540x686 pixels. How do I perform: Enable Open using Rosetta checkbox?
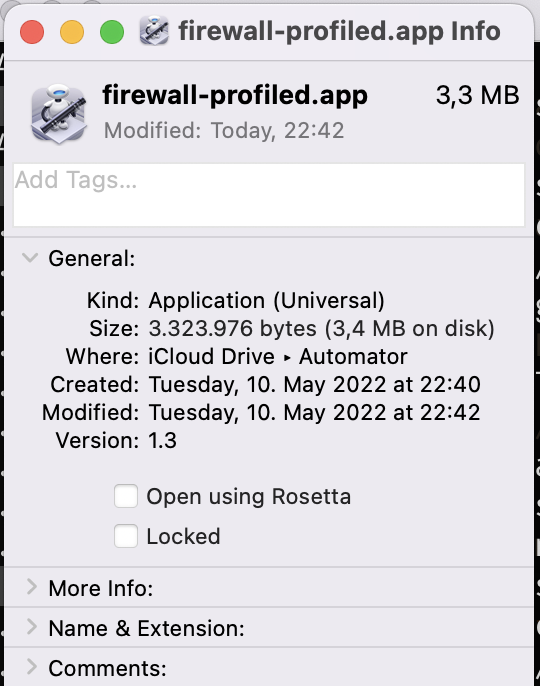(x=126, y=496)
